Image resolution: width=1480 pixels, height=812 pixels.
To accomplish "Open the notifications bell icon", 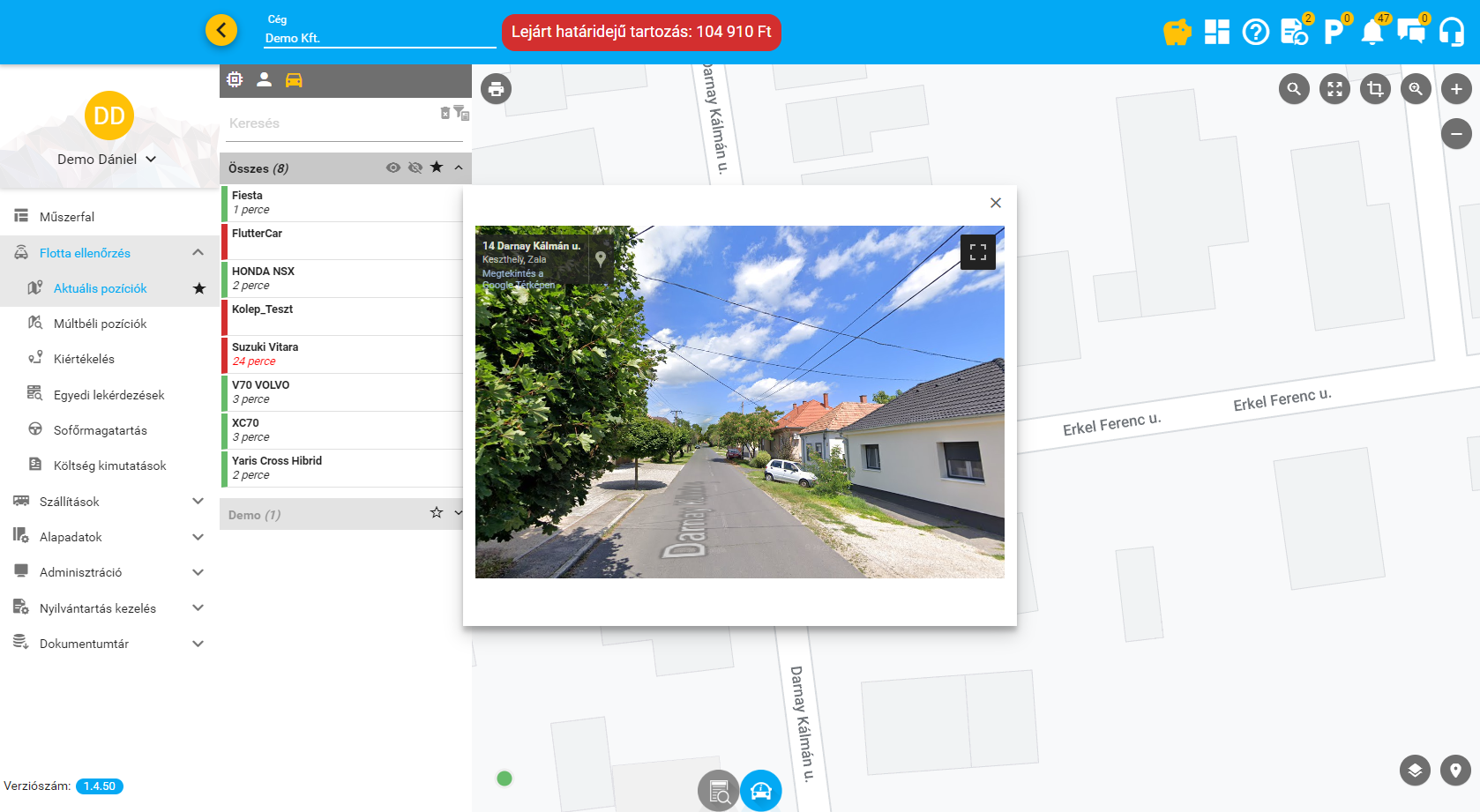I will point(1372,33).
